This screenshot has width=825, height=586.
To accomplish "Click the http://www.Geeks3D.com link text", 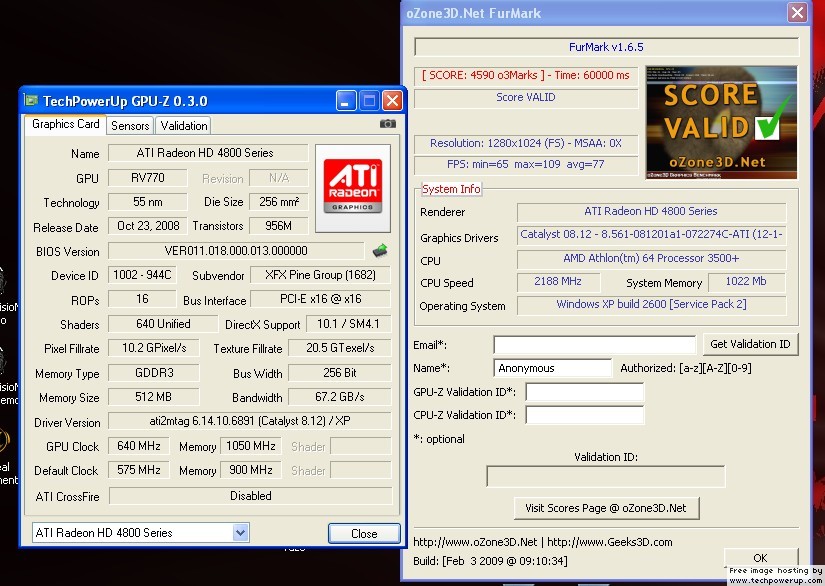I will pyautogui.click(x=610, y=542).
